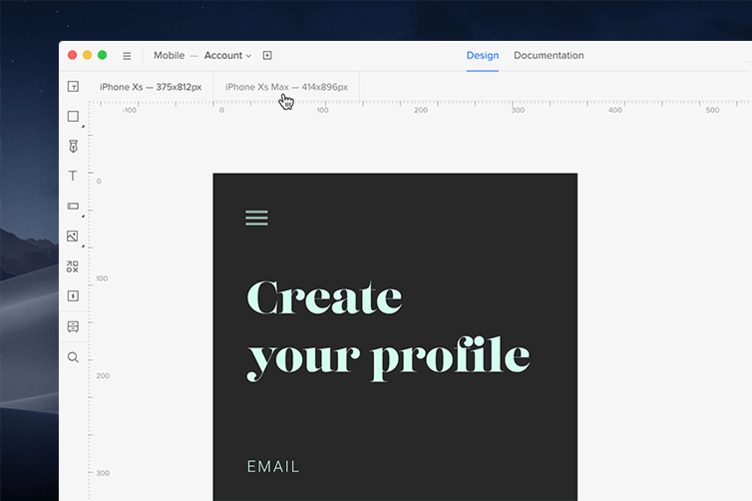The height and width of the screenshot is (501, 752).
Task: Maximize window with the green button
Action: [102, 55]
